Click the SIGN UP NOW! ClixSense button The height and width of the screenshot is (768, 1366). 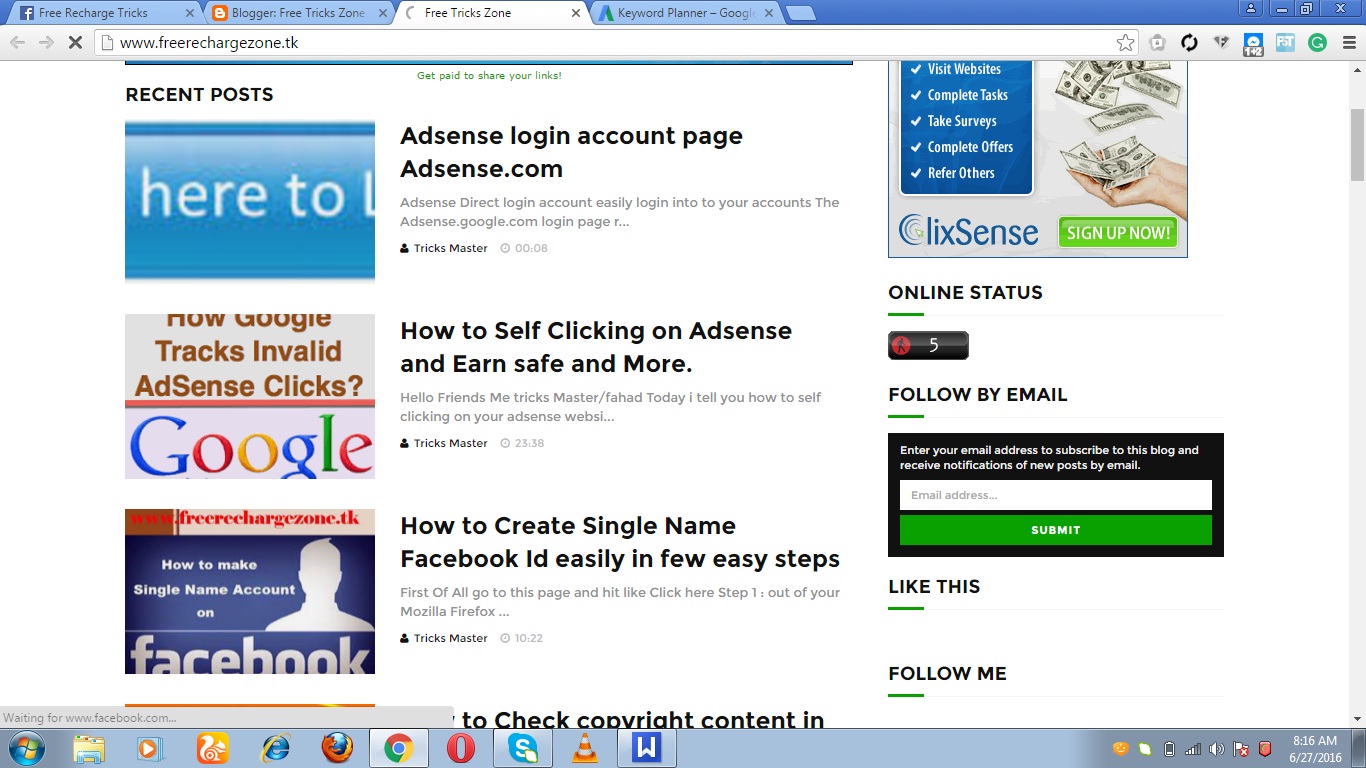click(1118, 233)
